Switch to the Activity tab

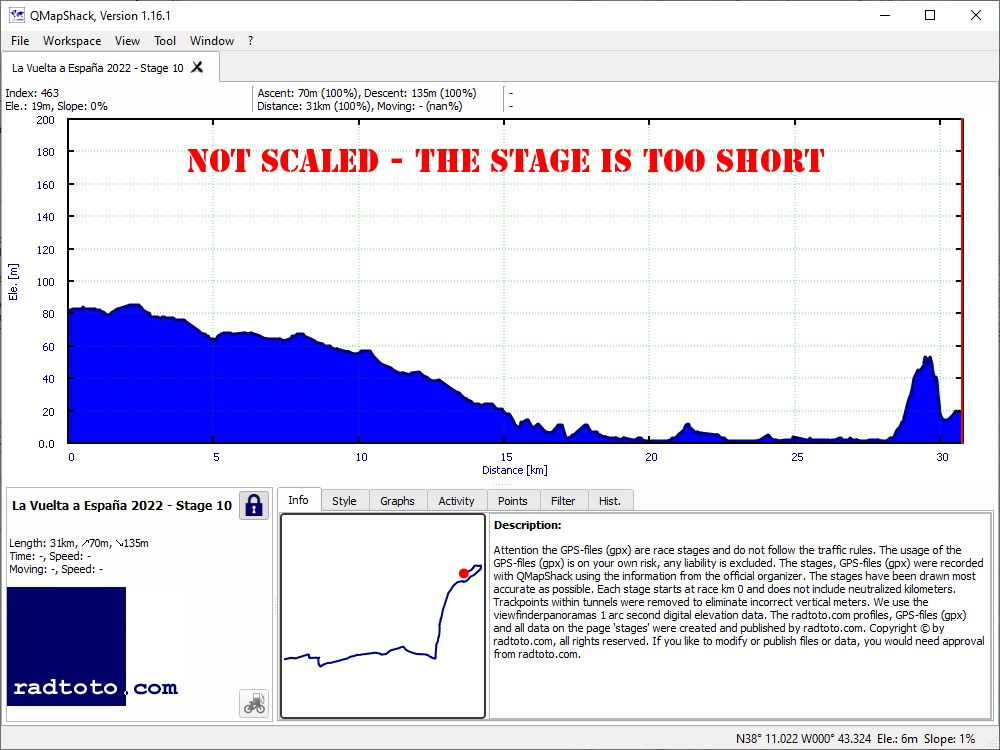pyautogui.click(x=456, y=501)
